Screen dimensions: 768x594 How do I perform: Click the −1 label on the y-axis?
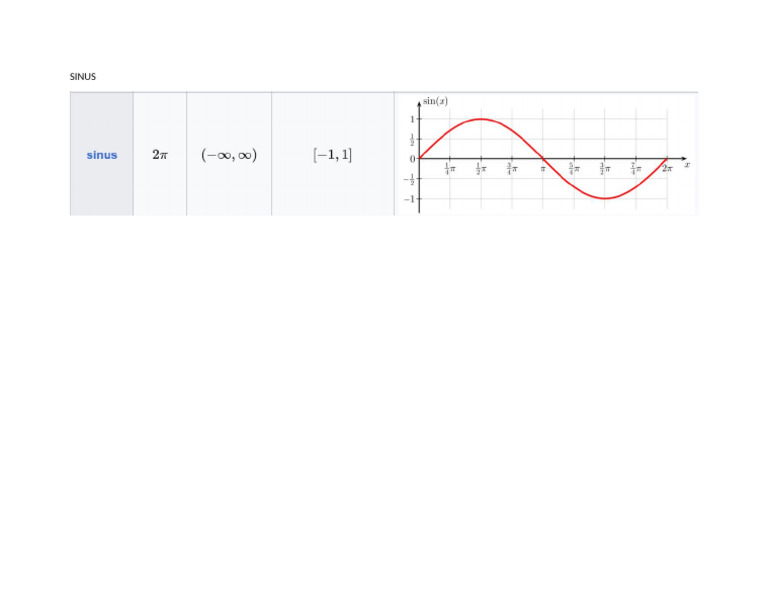point(411,198)
